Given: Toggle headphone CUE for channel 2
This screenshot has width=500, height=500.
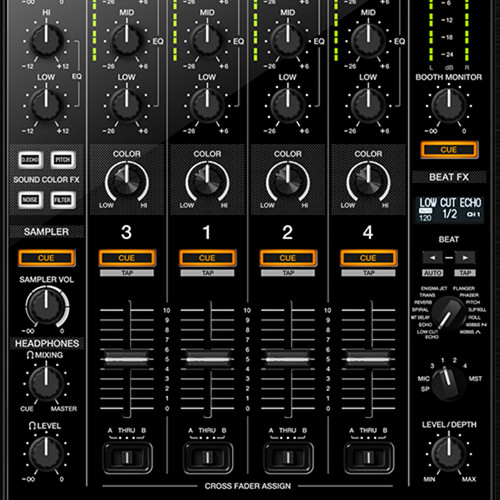Looking at the screenshot, I should click(x=288, y=258).
